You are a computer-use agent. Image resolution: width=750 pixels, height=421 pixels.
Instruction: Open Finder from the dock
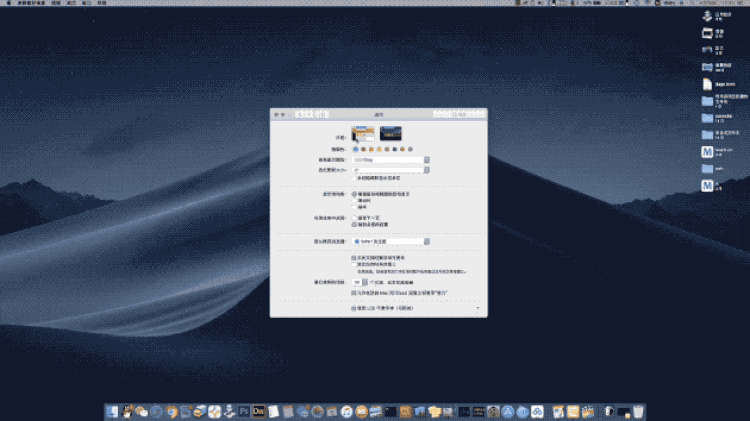[x=112, y=411]
